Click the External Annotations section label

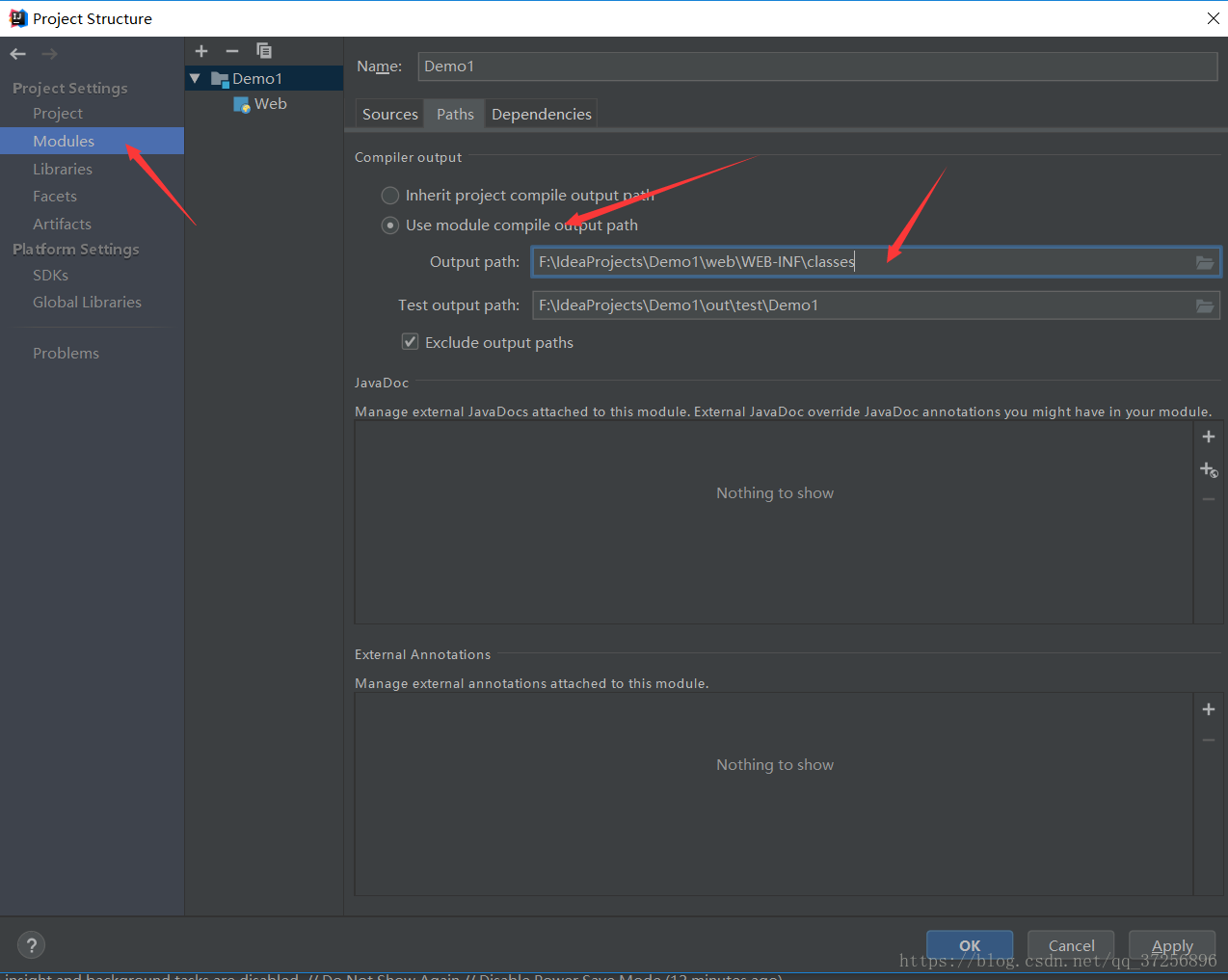423,655
